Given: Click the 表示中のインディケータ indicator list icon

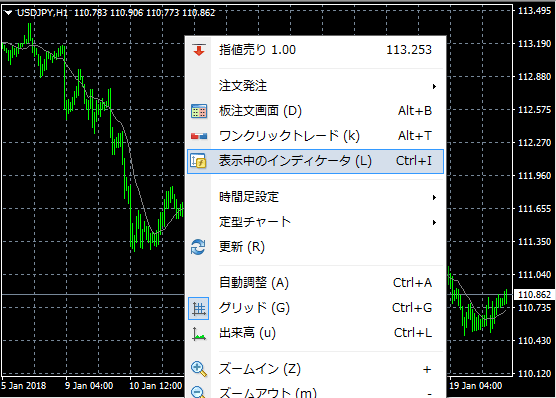Looking at the screenshot, I should 199,161.
